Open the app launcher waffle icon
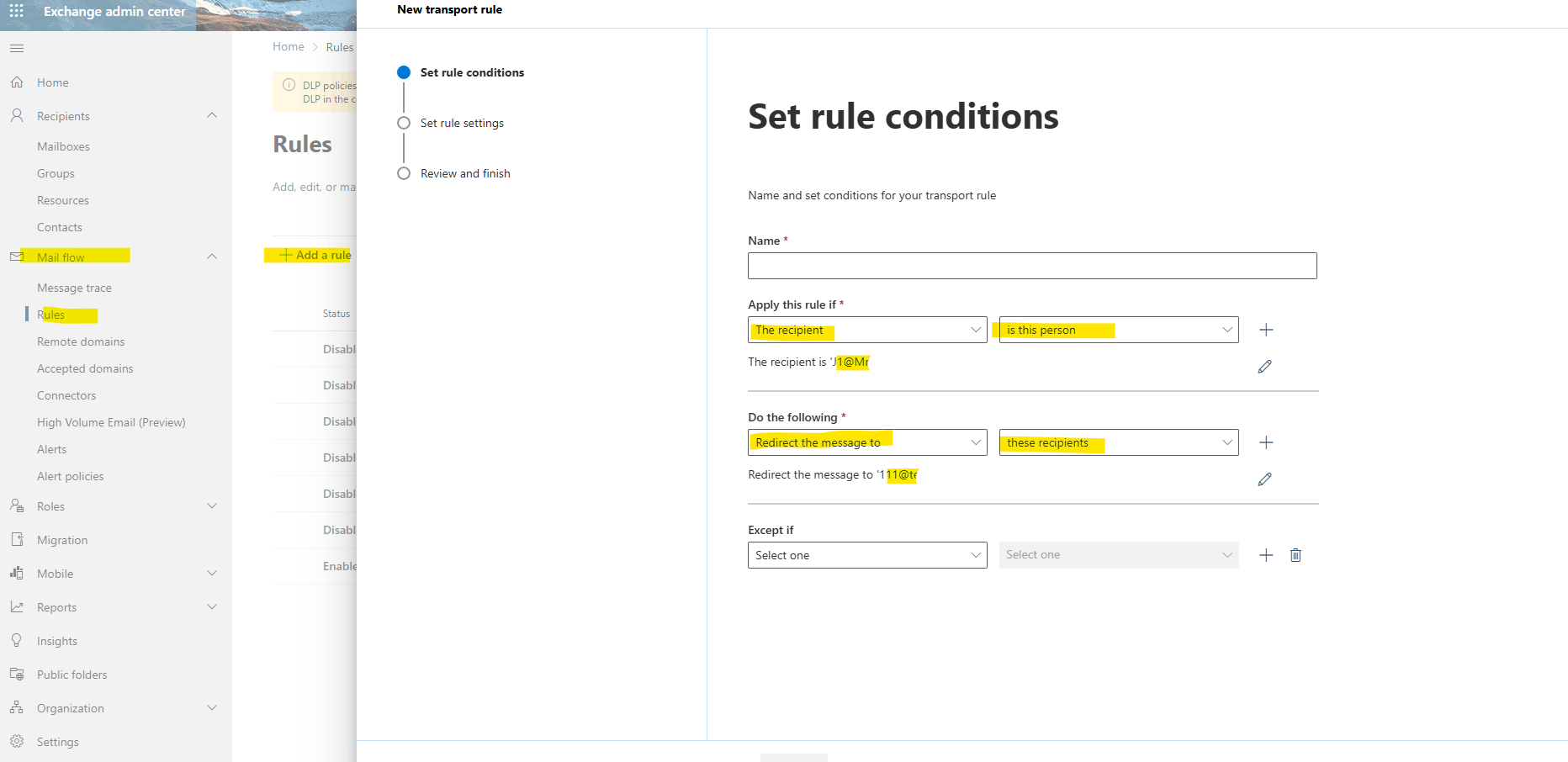1568x762 pixels. (16, 12)
